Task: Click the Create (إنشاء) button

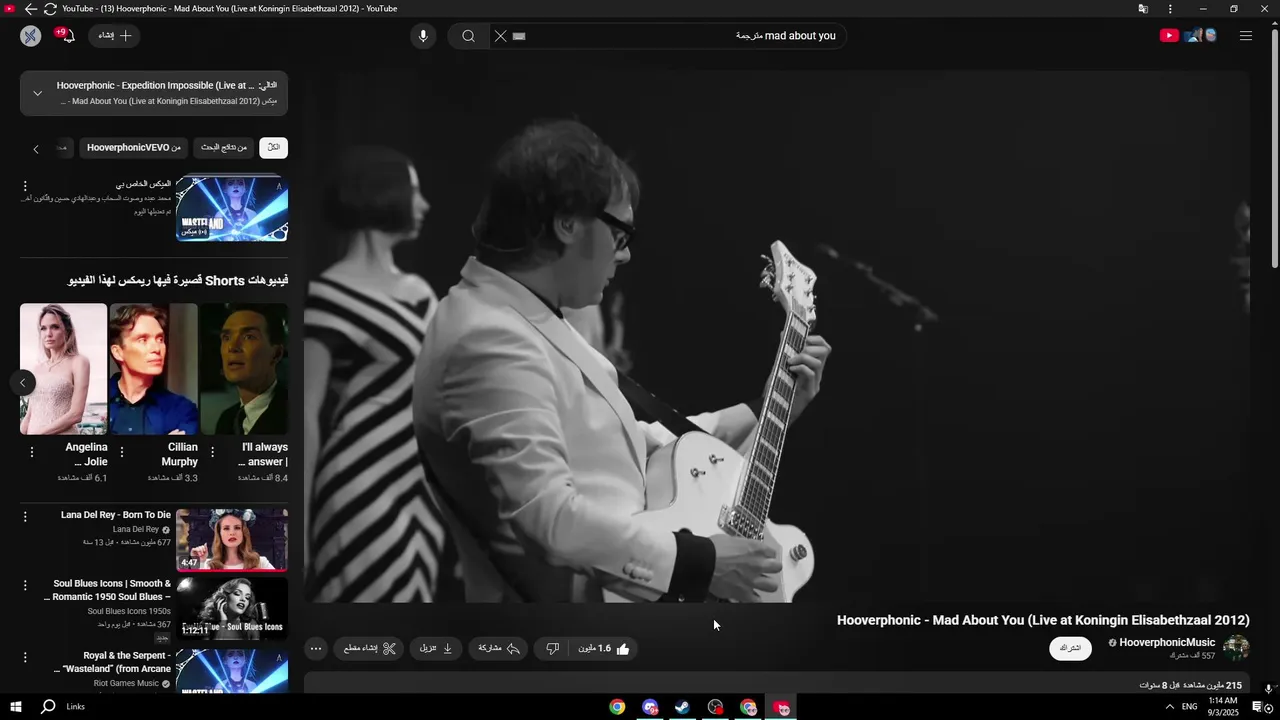Action: pyautogui.click(x=115, y=36)
